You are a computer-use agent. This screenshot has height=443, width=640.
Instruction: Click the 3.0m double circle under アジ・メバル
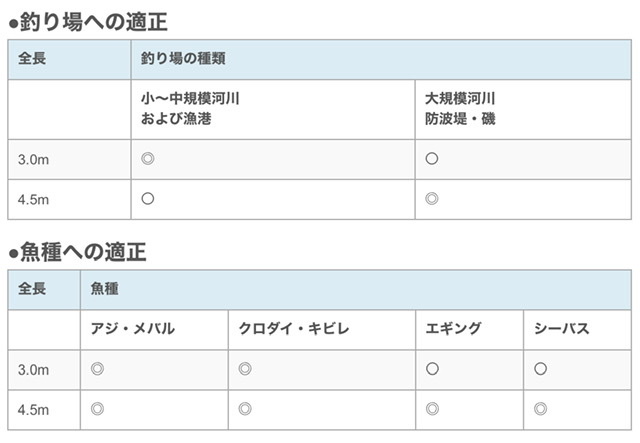tap(97, 369)
